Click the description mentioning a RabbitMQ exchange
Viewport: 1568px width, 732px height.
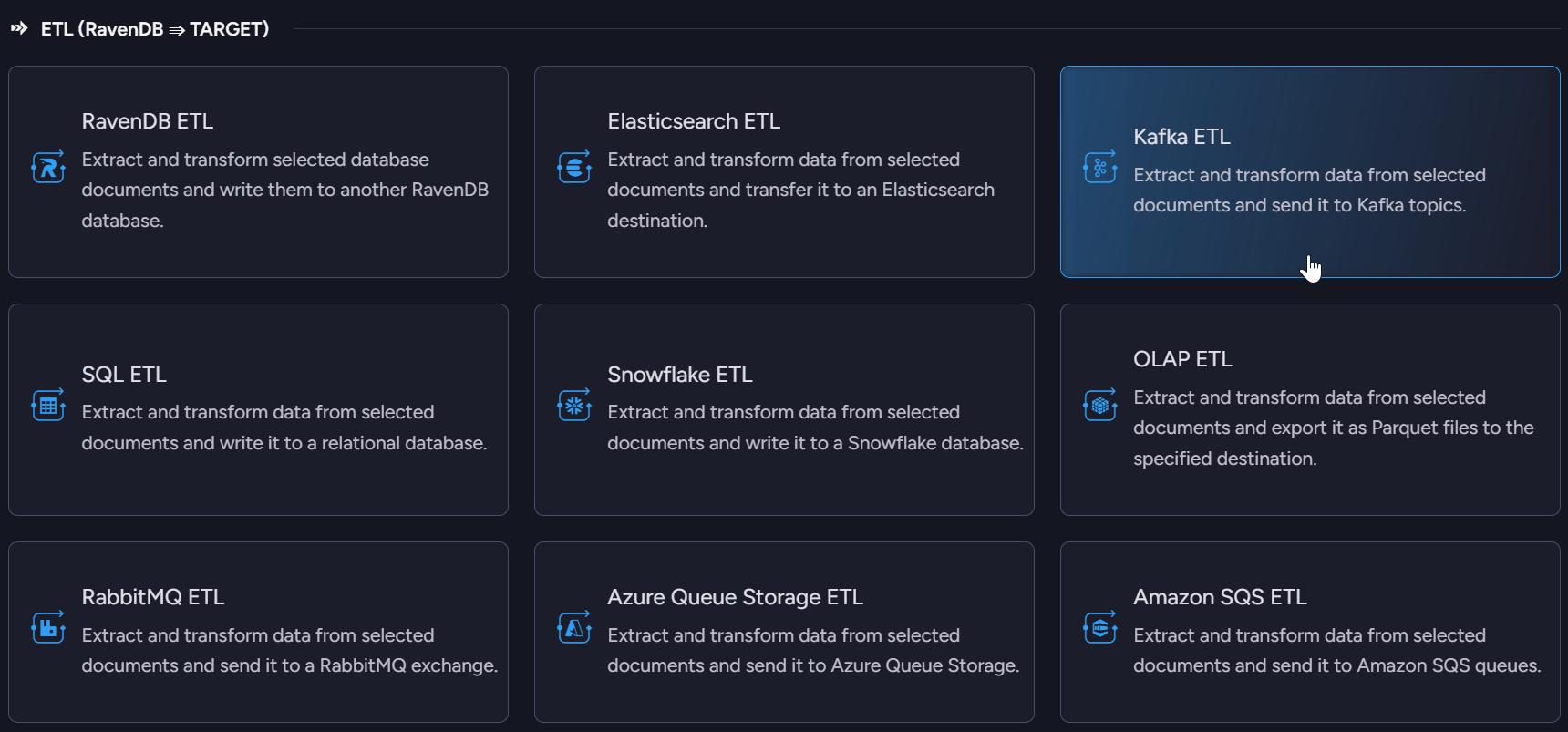click(x=290, y=650)
